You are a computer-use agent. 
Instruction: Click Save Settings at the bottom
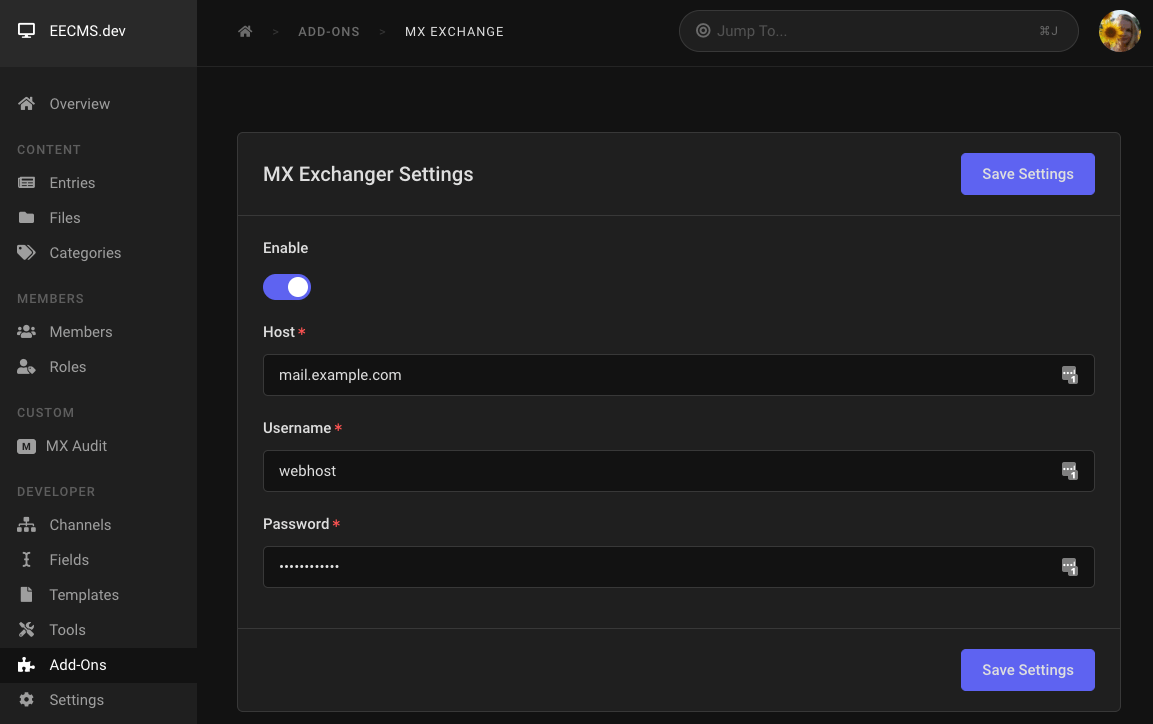[1027, 669]
